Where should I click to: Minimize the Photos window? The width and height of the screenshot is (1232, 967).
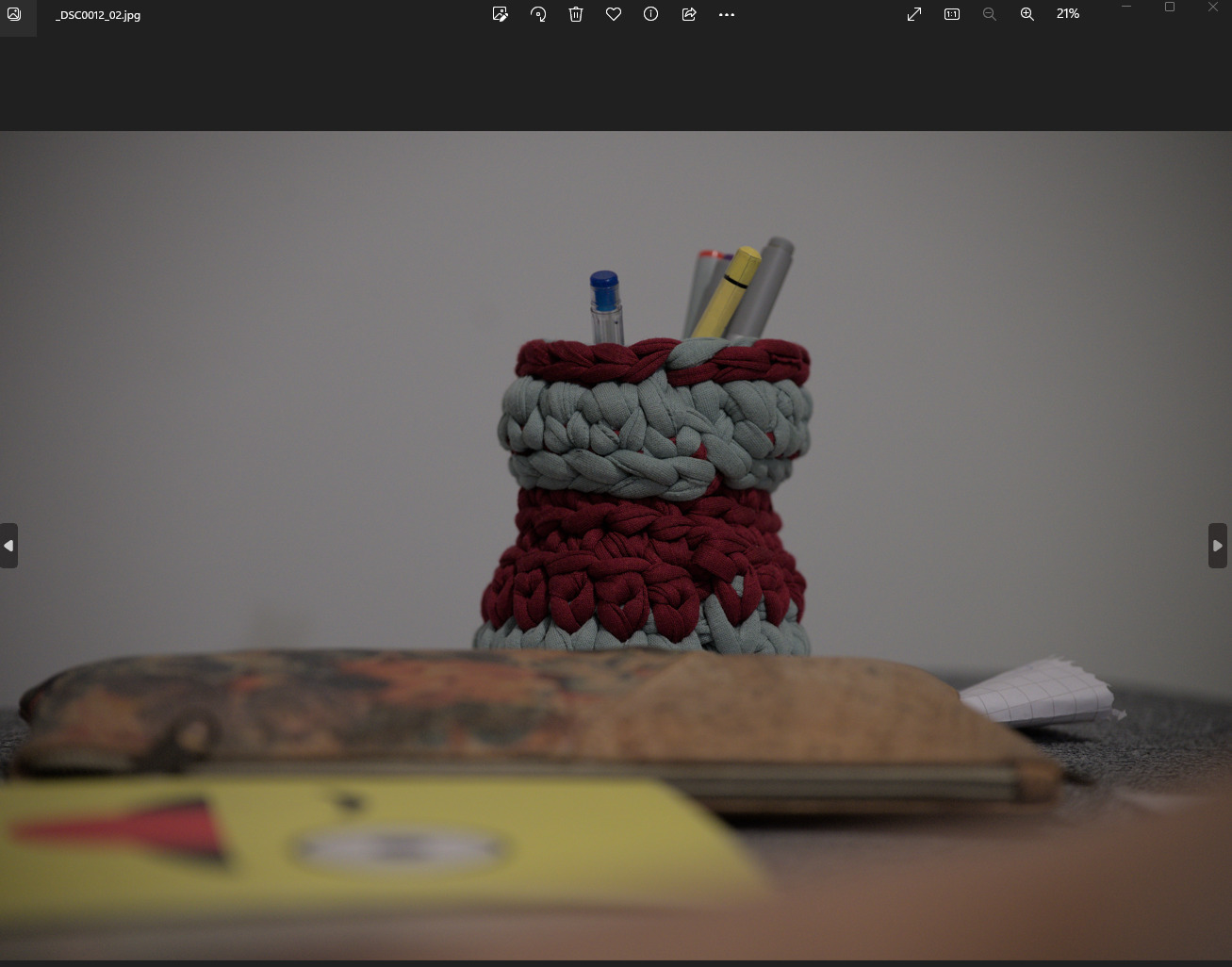coord(1126,8)
